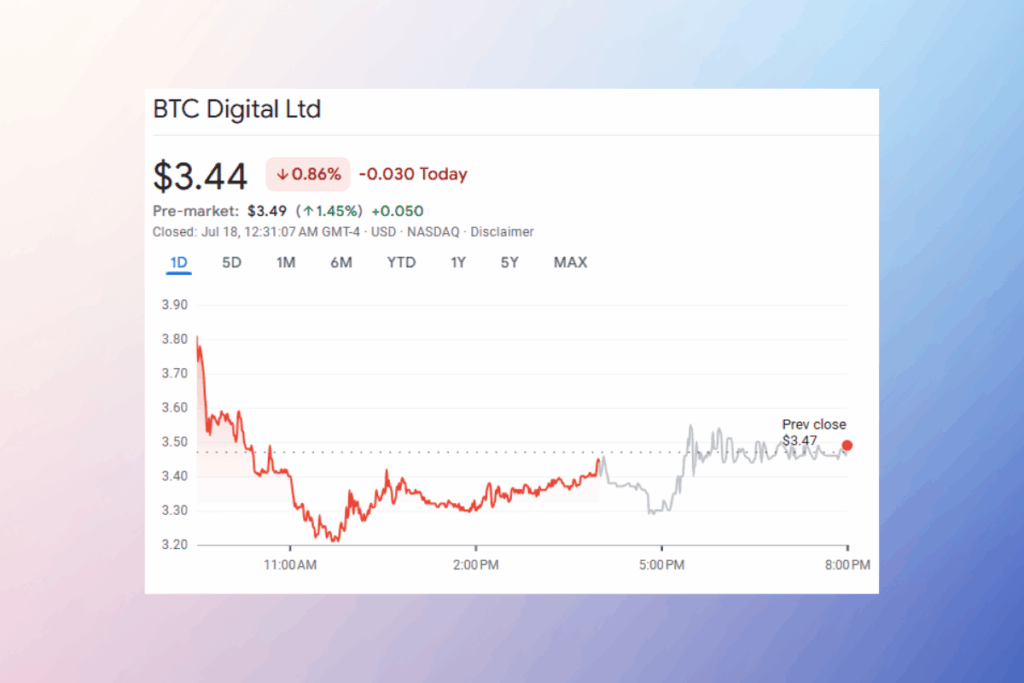Click the -0.030 Today change text
This screenshot has height=683, width=1024.
pyautogui.click(x=412, y=174)
